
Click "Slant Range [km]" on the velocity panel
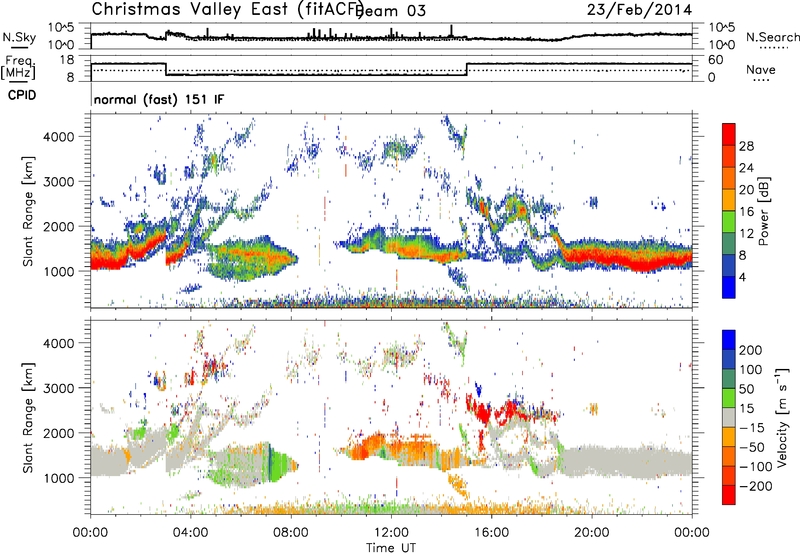[28, 418]
